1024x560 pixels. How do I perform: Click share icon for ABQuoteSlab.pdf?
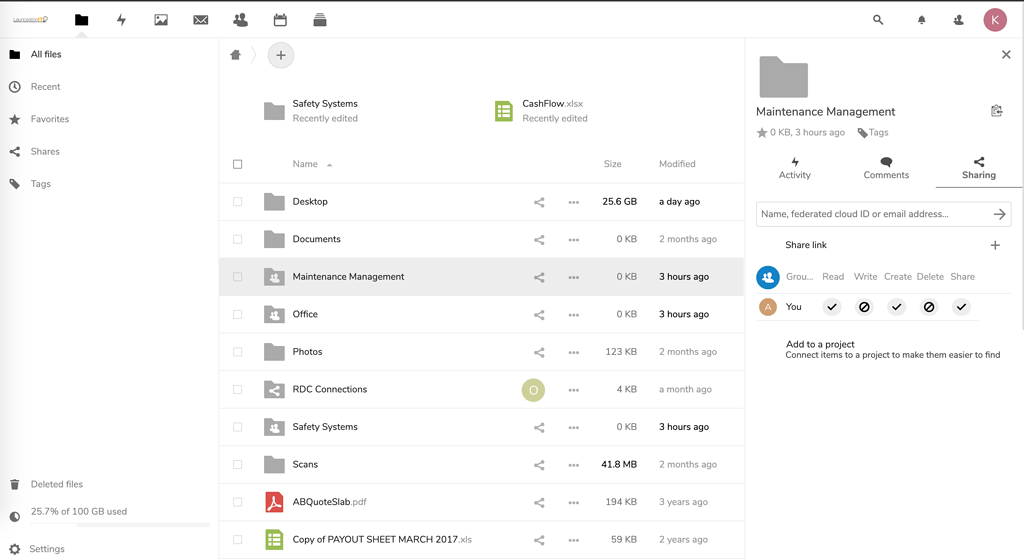pyautogui.click(x=539, y=503)
